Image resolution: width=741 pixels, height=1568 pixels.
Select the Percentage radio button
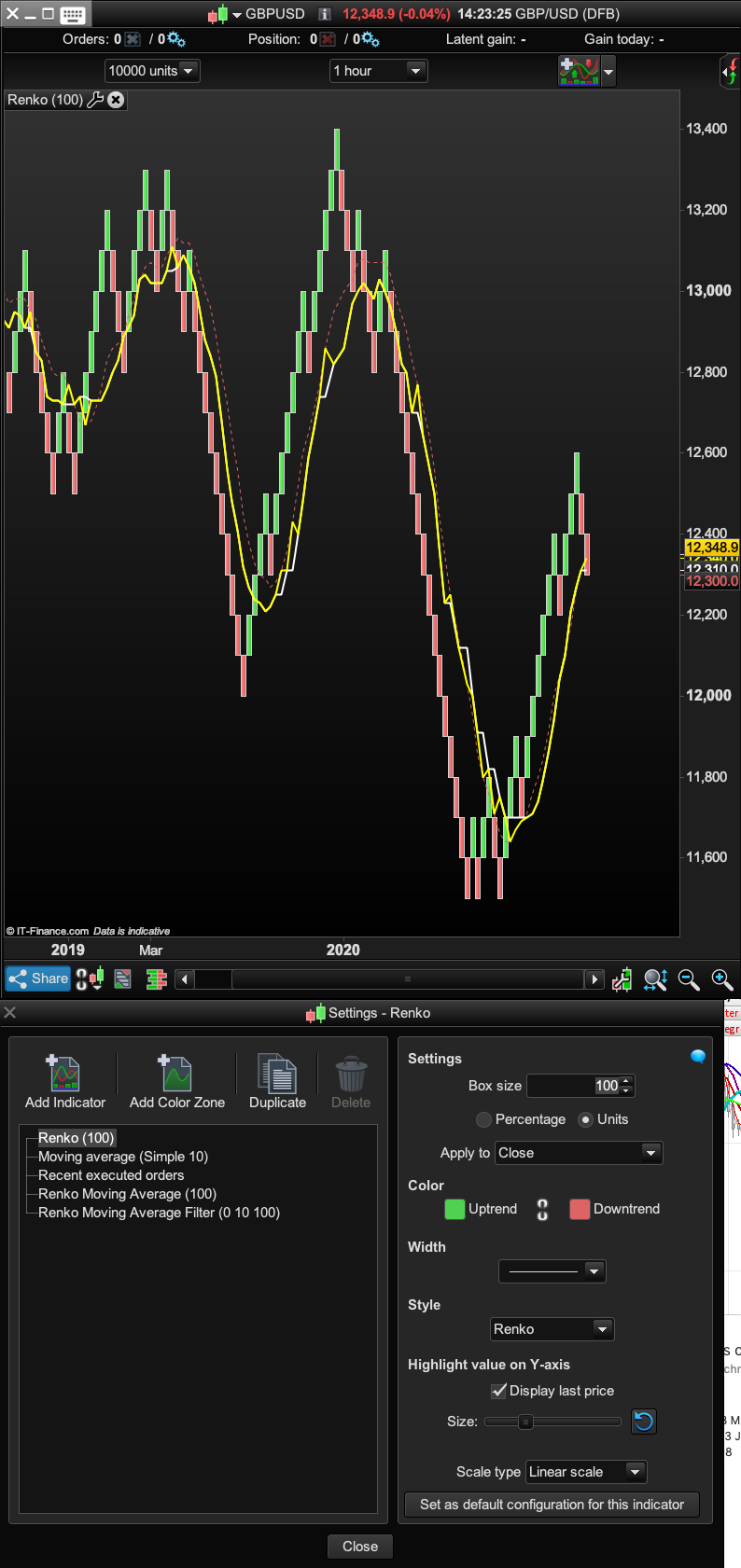coord(483,1119)
